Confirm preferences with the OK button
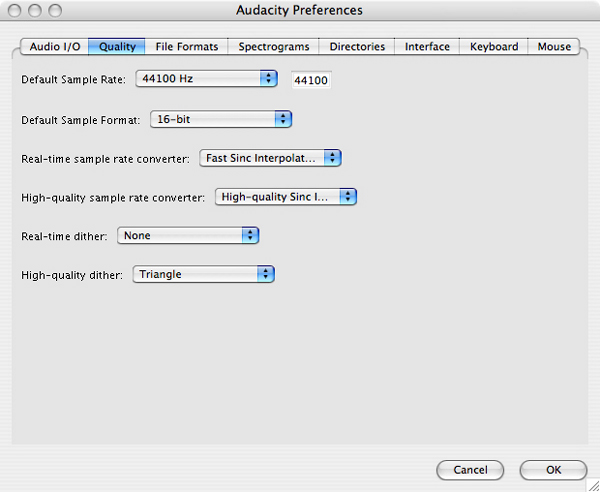 tap(553, 470)
